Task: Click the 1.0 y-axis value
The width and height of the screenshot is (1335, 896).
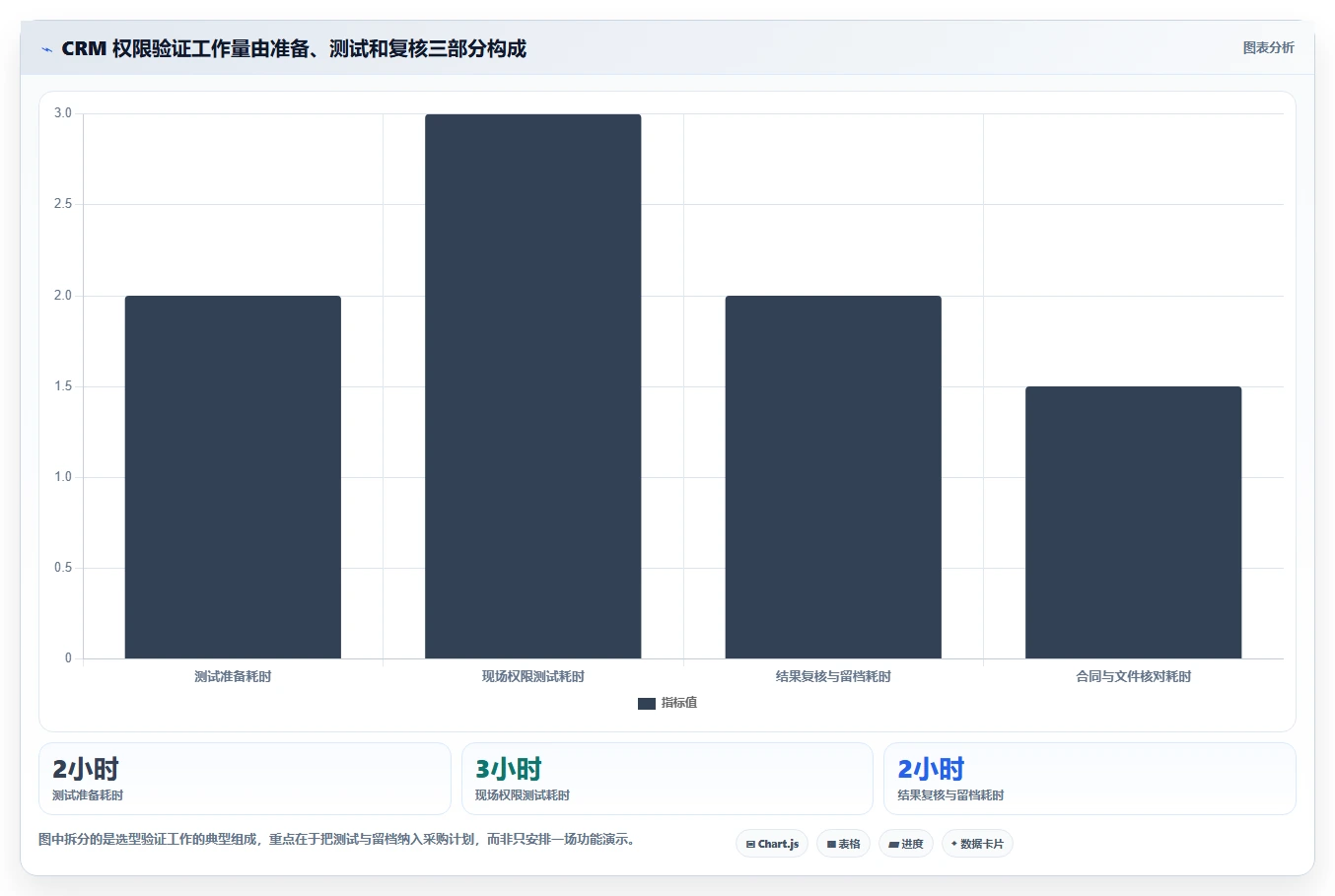Action: tap(63, 477)
